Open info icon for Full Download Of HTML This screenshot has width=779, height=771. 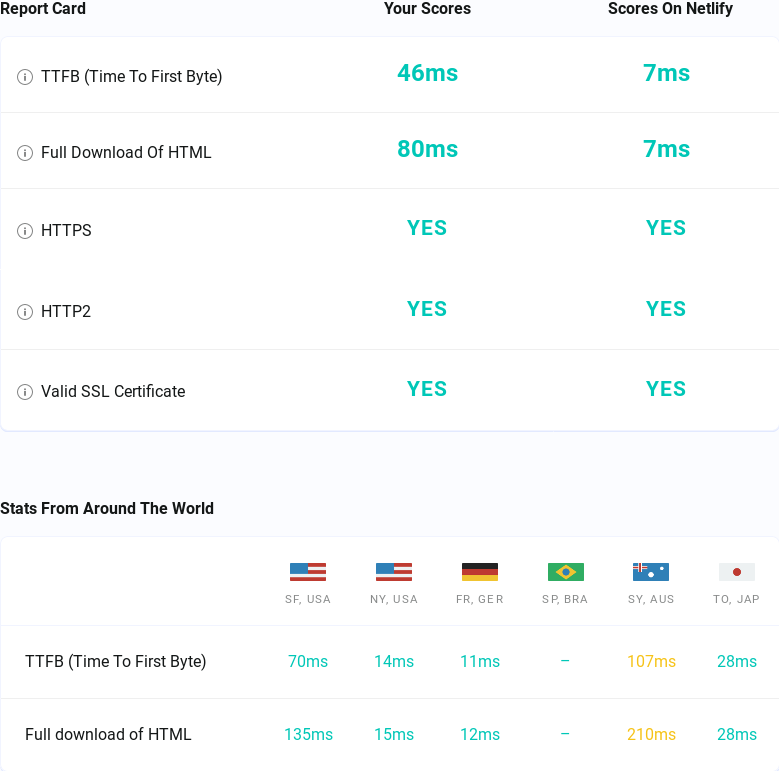(x=25, y=153)
